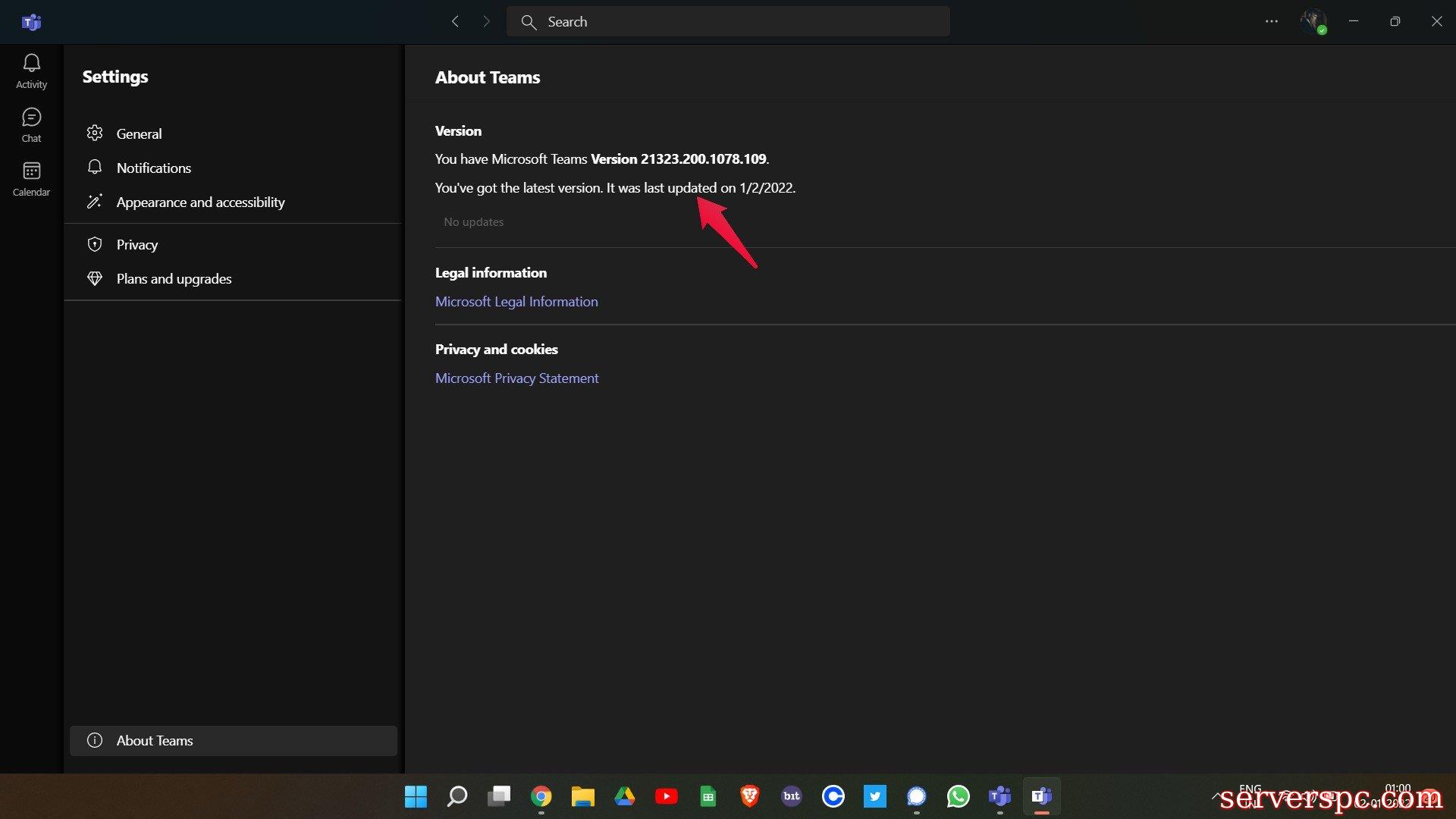The width and height of the screenshot is (1456, 819).
Task: Open General settings
Action: click(139, 133)
